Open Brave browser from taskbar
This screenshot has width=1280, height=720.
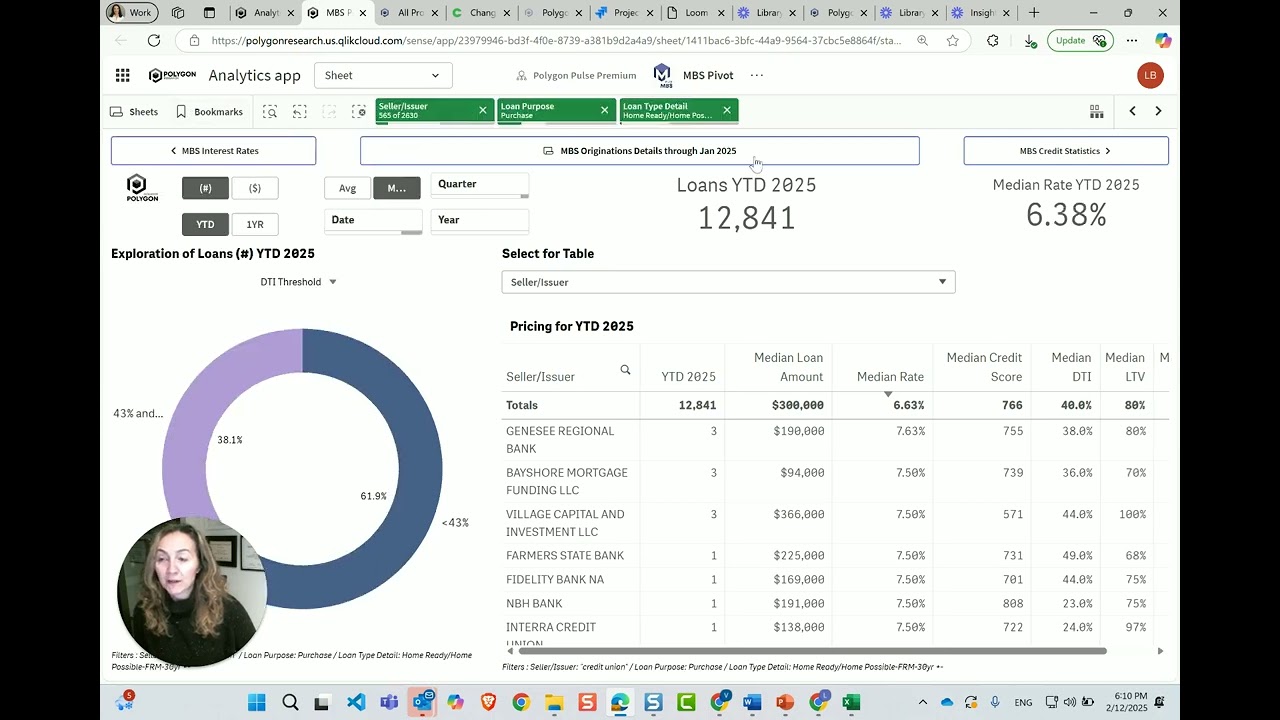(x=488, y=703)
